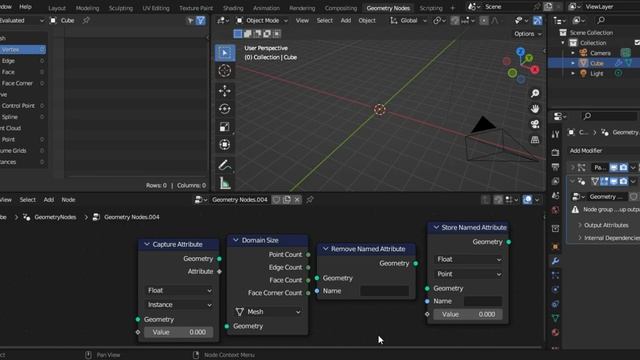Screen dimensions: 640x360
Task: Click the blue Z axis on navigation gizmo
Action: pyautogui.click(x=520, y=52)
